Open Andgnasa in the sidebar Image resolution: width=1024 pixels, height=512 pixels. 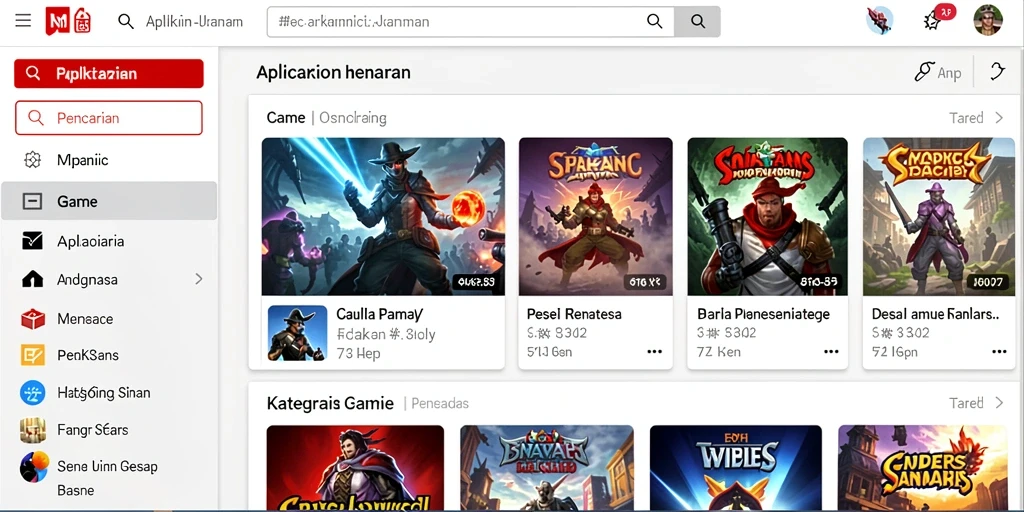[88, 280]
